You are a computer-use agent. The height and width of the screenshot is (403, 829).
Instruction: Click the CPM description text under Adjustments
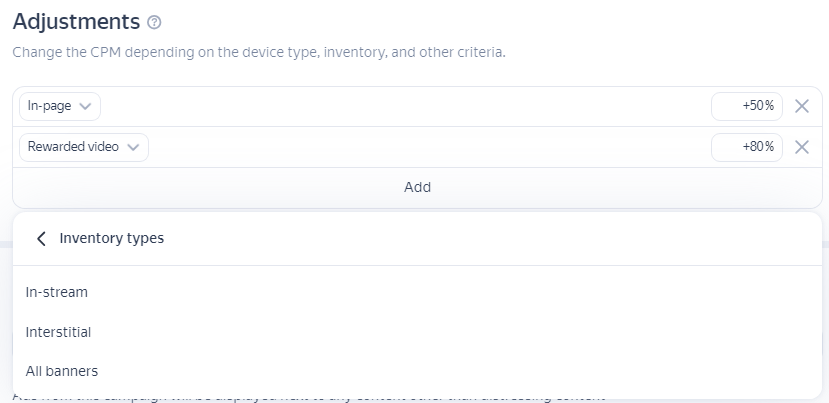pyautogui.click(x=259, y=51)
